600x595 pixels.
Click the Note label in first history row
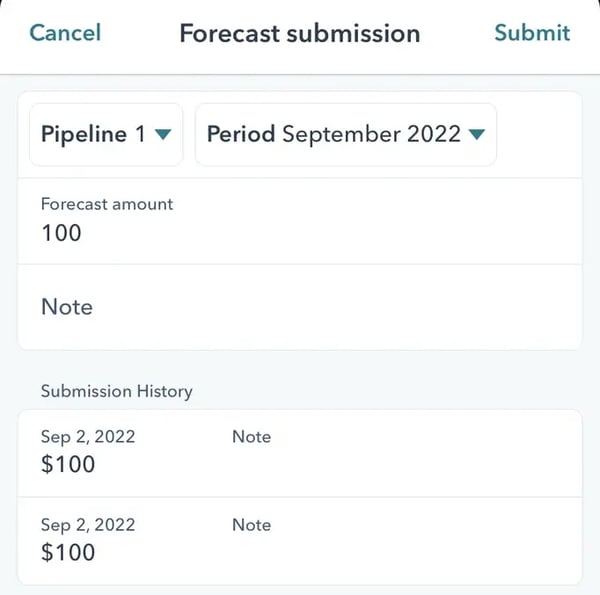pos(251,437)
